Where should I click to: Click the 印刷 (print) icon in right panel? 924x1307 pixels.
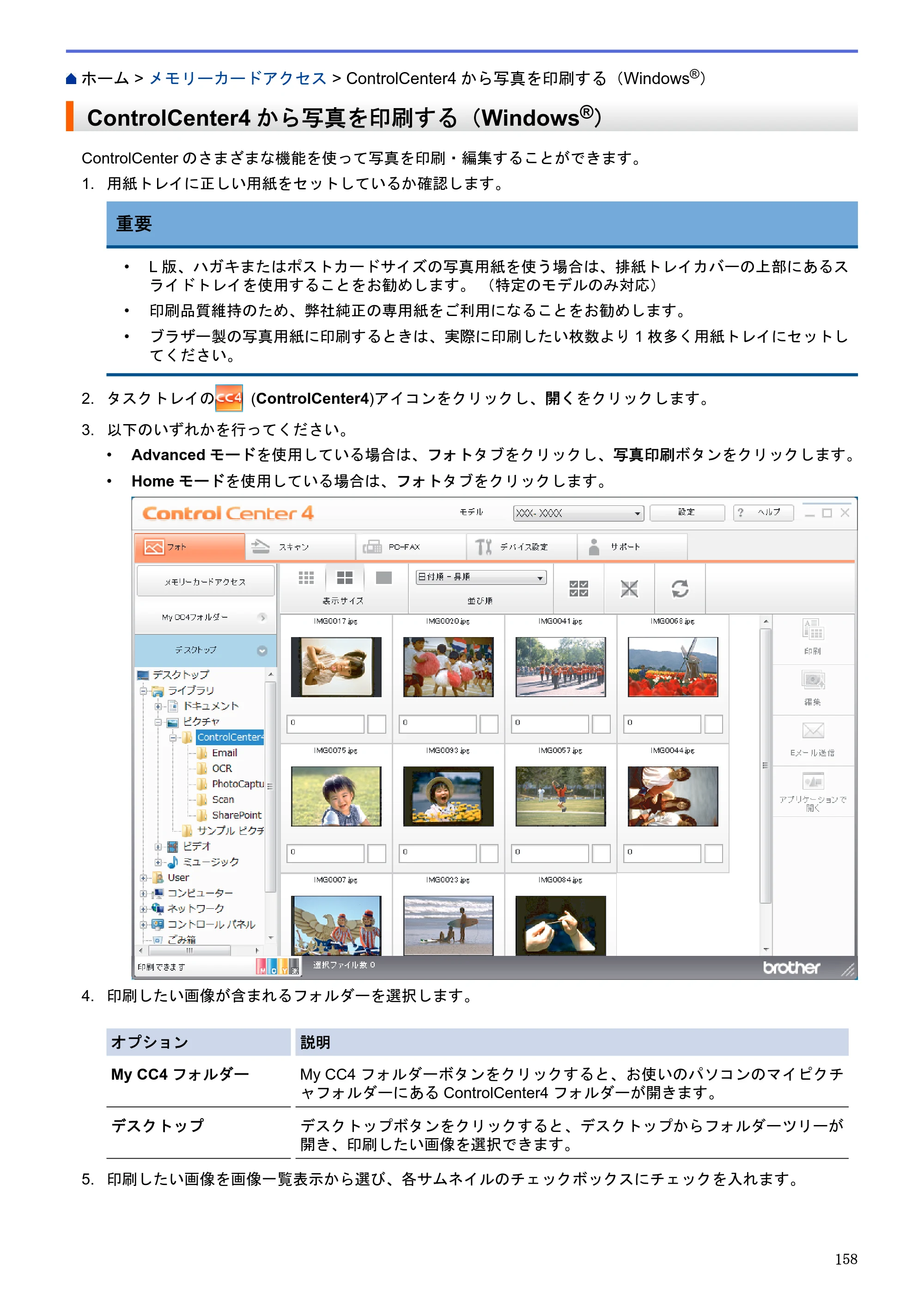pos(812,630)
